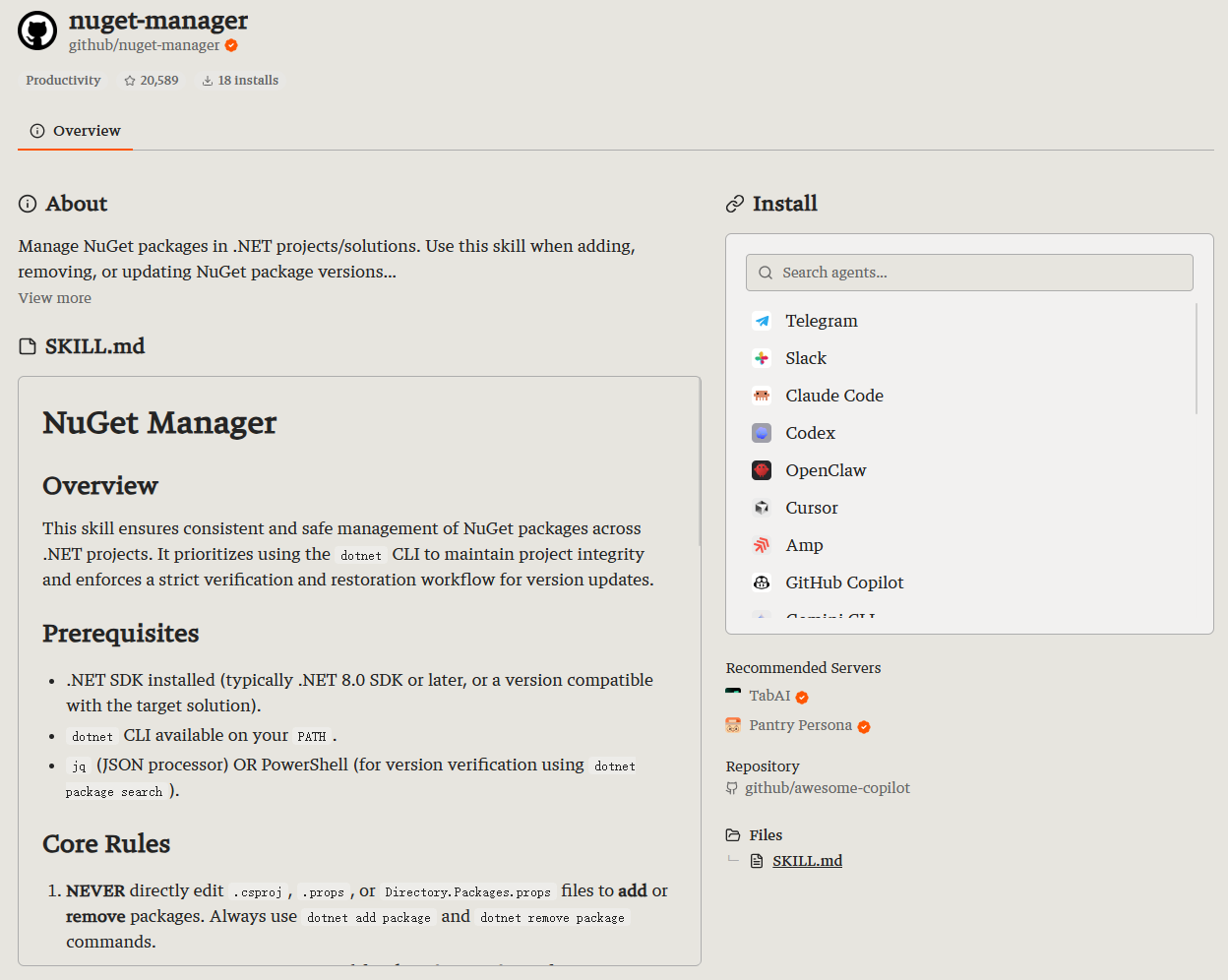Click the info icon beside About heading
The width and height of the screenshot is (1228, 980).
click(28, 204)
